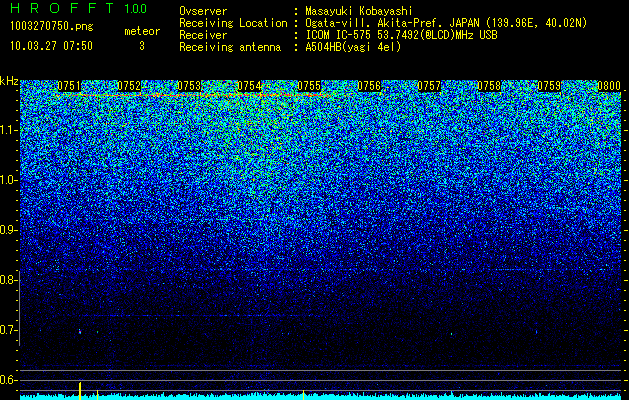Click the bright meteor echo near 0751
Screen dimensions: 629x400
[x=80, y=332]
